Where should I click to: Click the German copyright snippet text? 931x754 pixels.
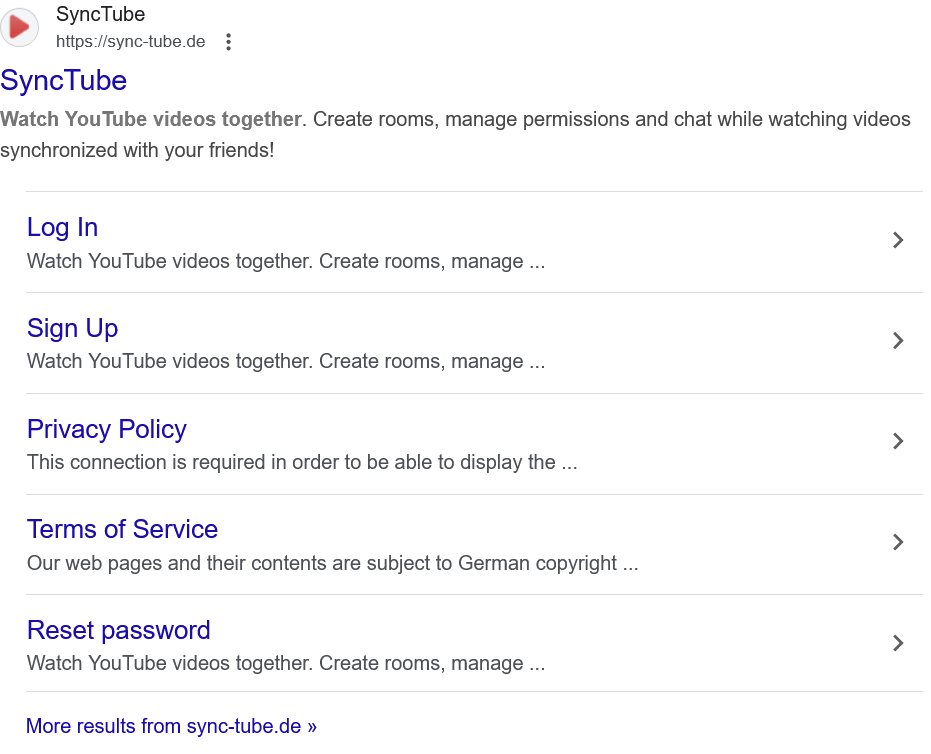(x=332, y=563)
